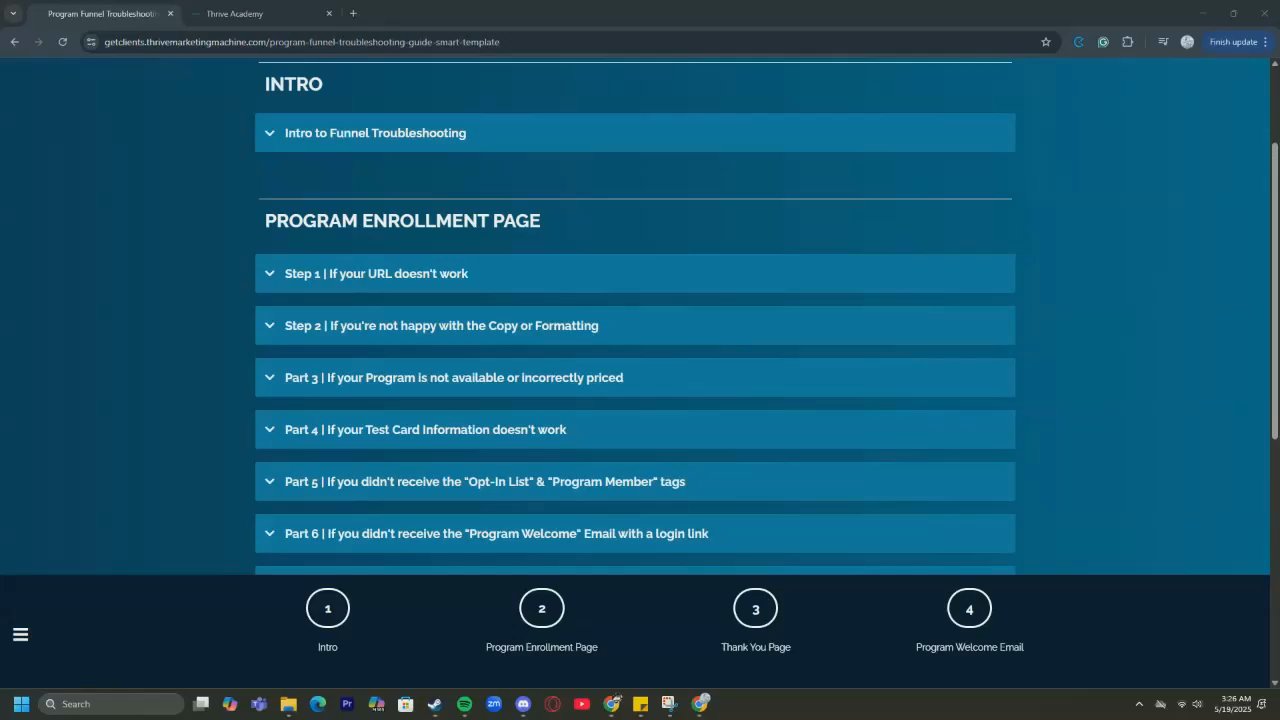Switch to the Thrive Academy tab
This screenshot has height=720, width=1280.
coord(260,14)
